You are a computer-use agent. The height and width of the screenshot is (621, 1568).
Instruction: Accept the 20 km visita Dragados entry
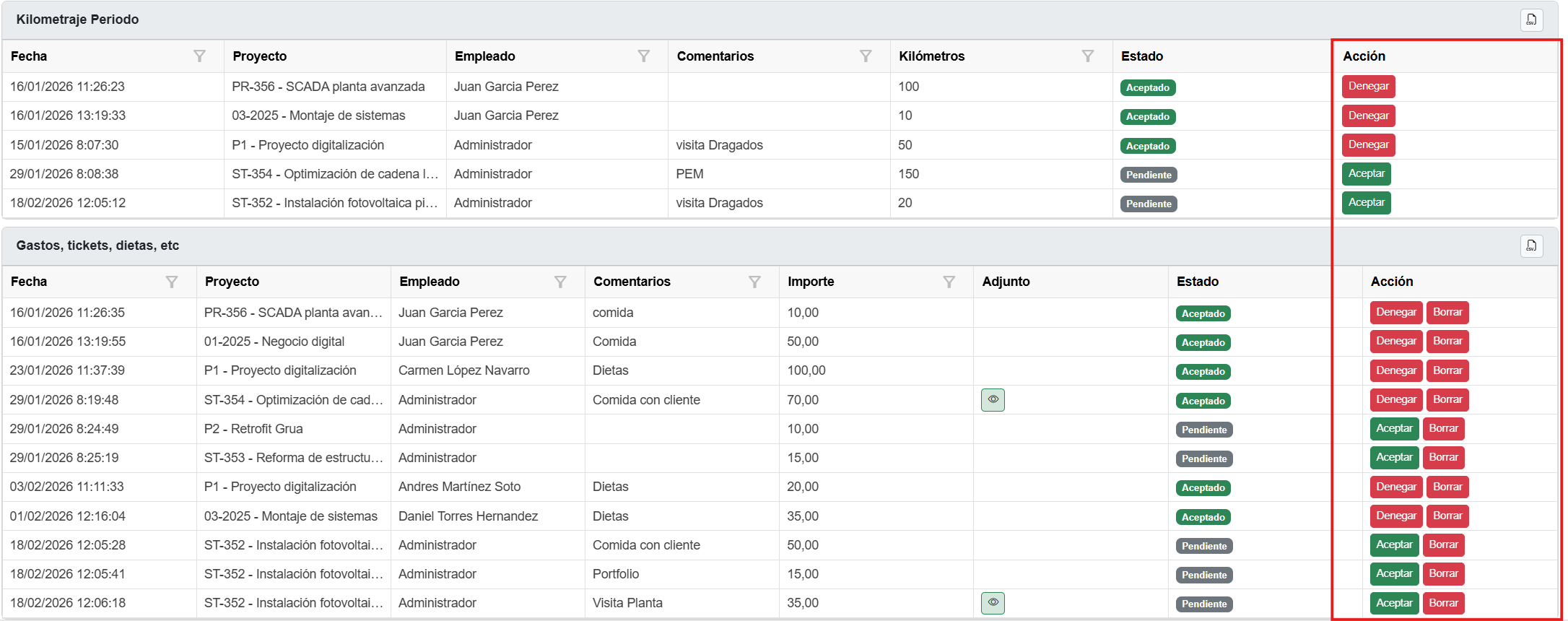click(x=1366, y=203)
